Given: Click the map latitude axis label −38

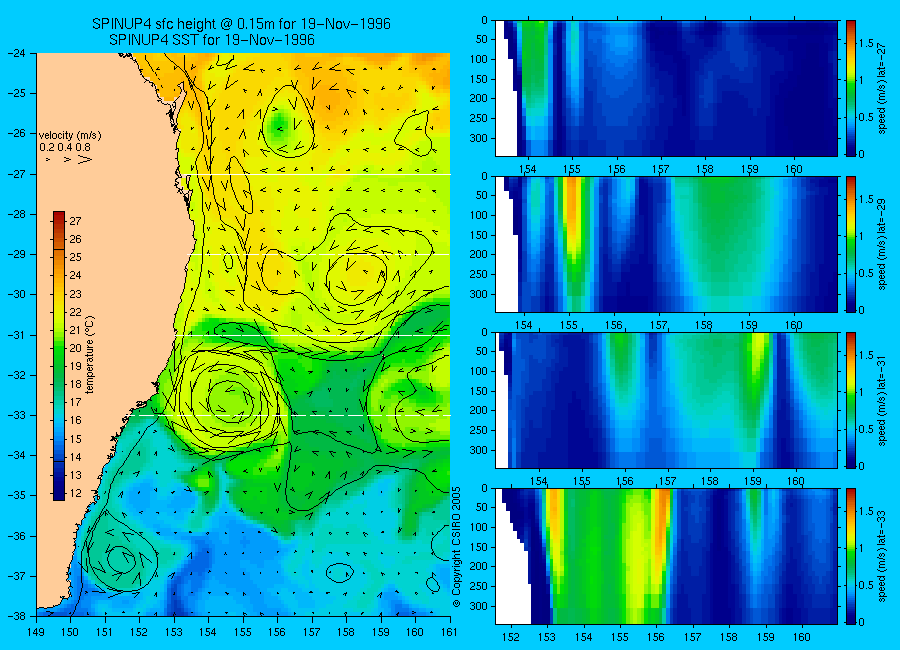Looking at the screenshot, I should 18,616.
